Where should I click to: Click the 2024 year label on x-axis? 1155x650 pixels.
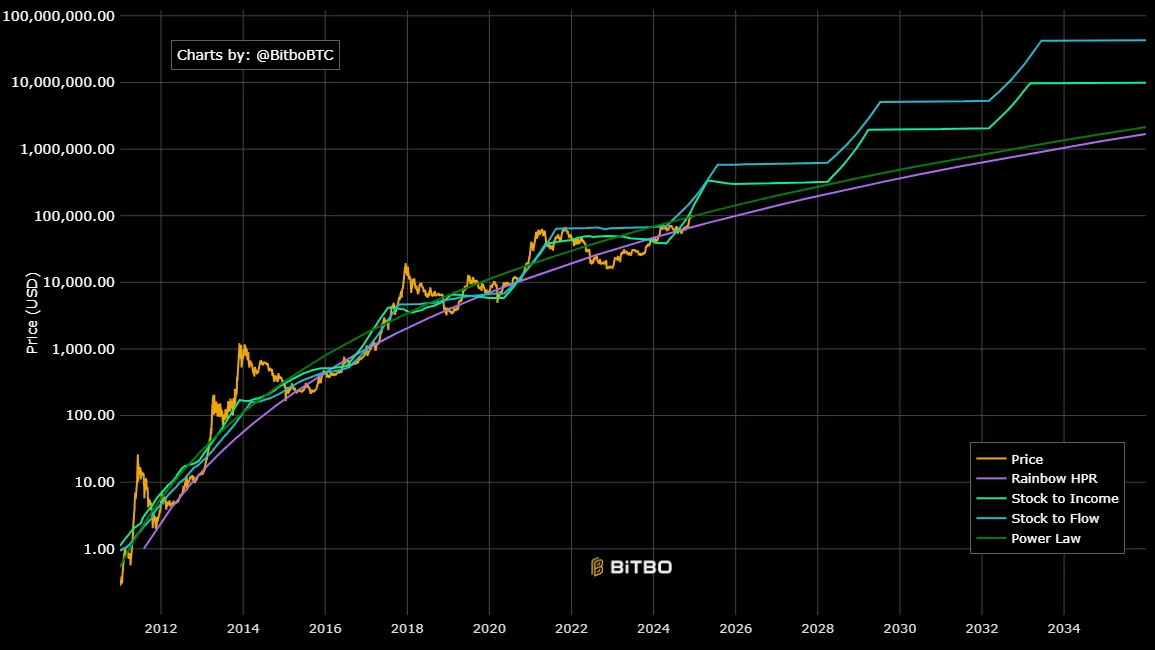coord(654,628)
